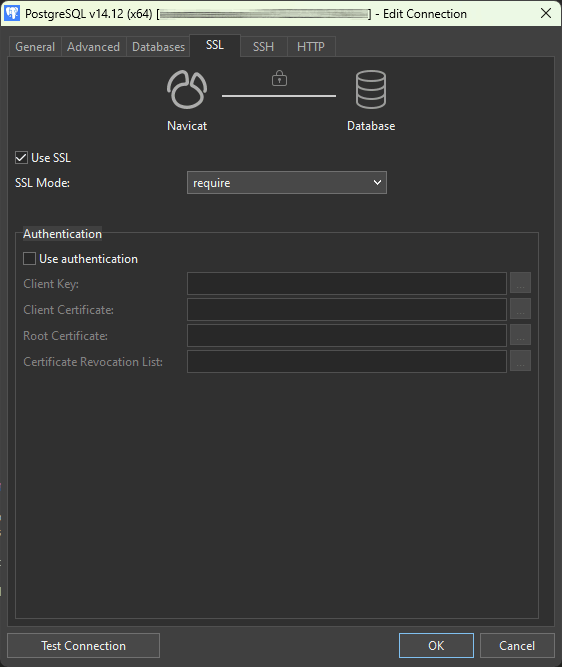The image size is (562, 667).
Task: Browse for Certificate Revocation List file
Action: [x=520, y=361]
